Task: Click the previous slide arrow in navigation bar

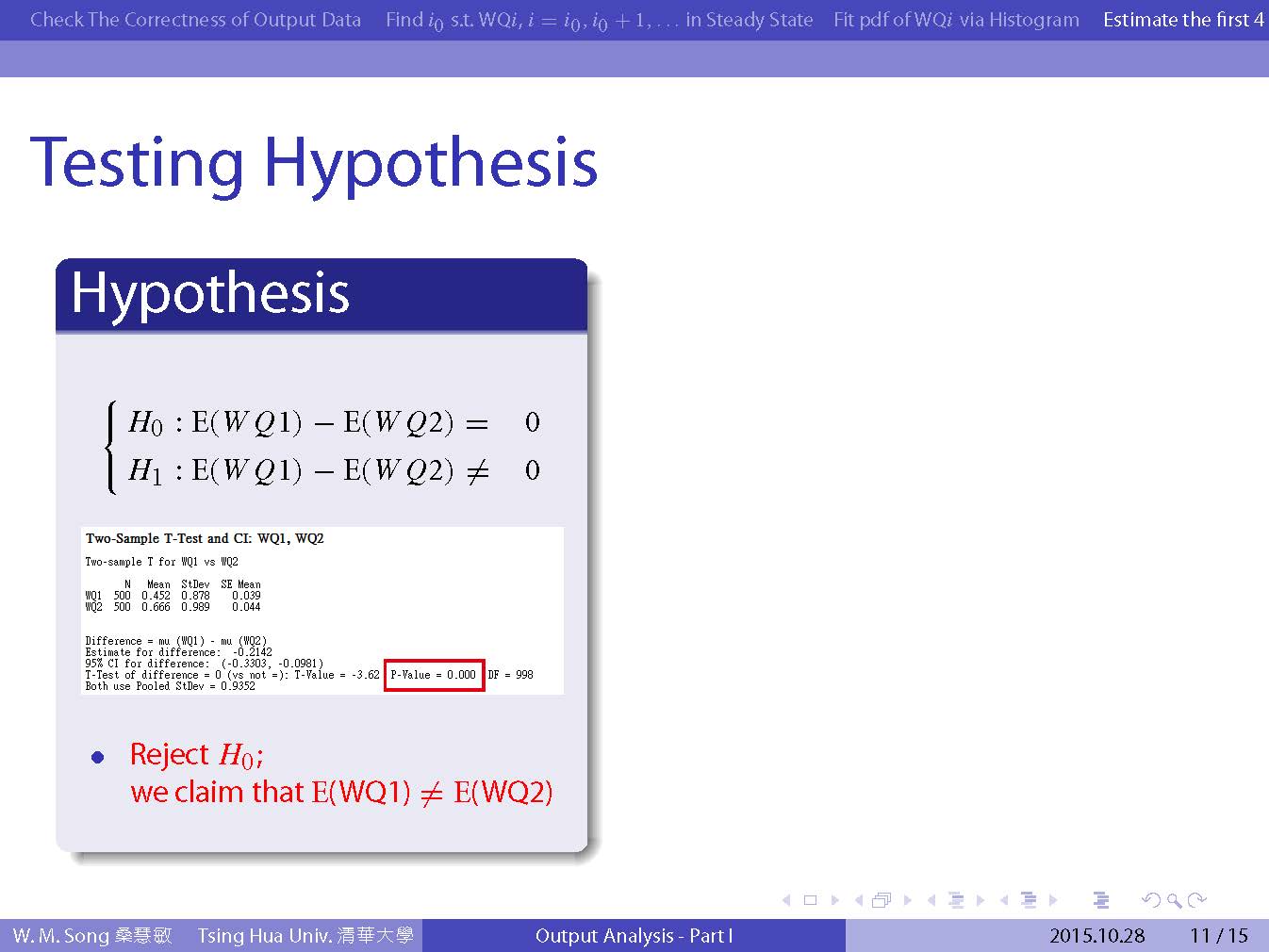Action: coord(786,900)
